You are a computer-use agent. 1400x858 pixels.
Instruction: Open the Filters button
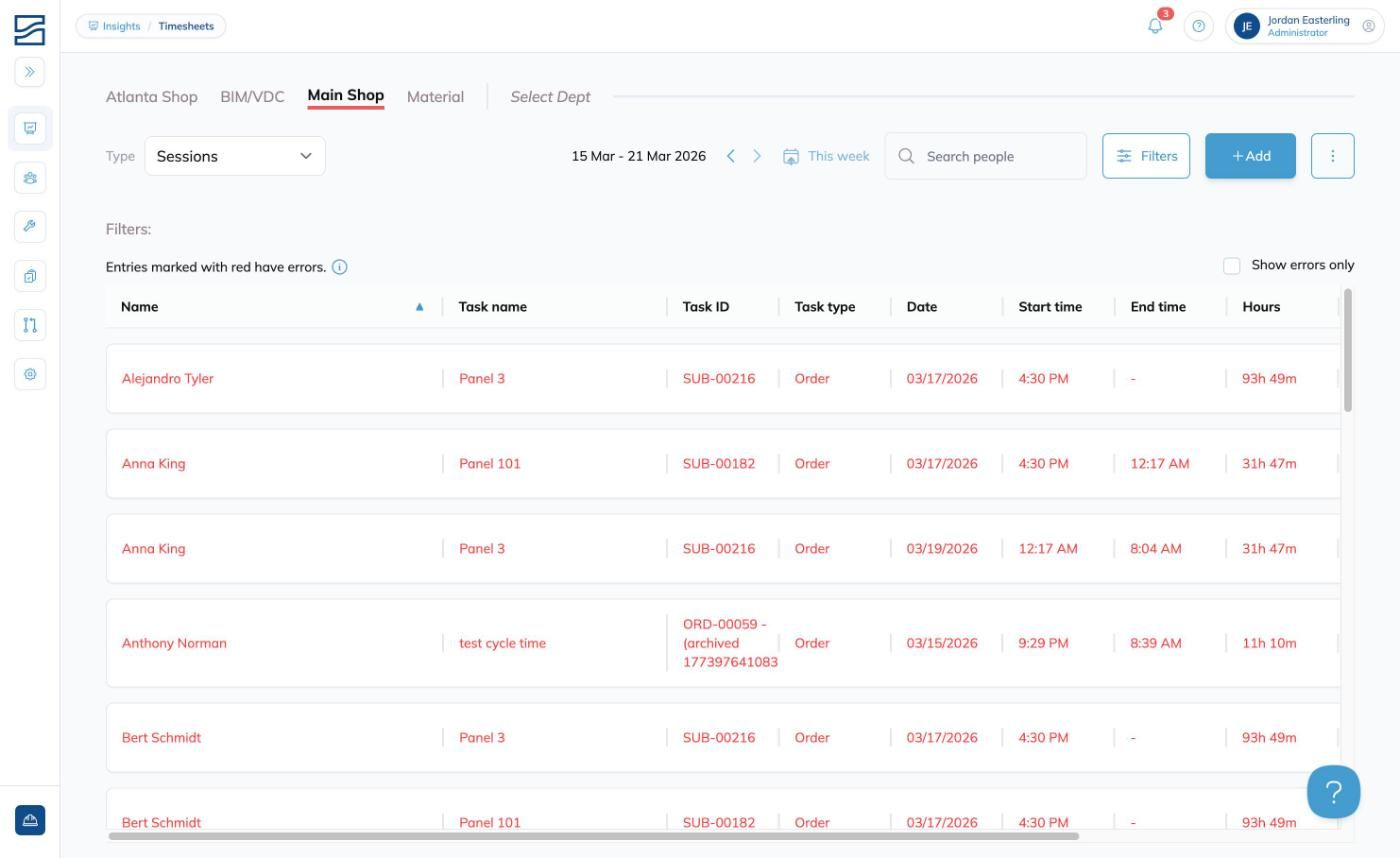tap(1146, 156)
